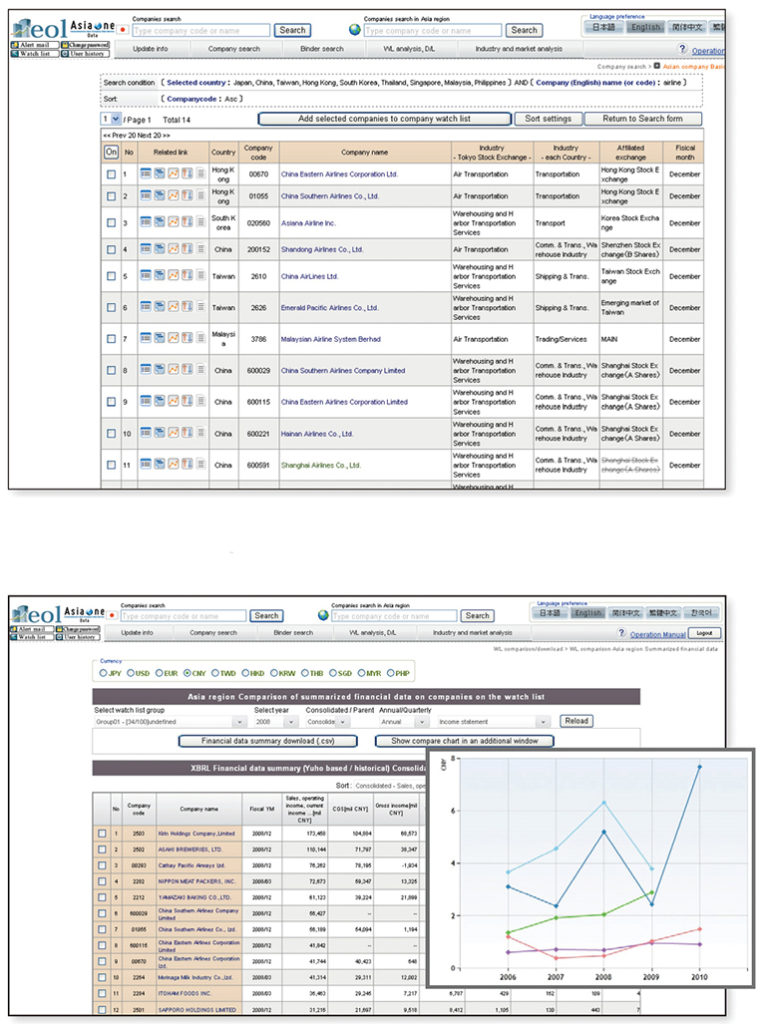This screenshot has width=766, height=1024.
Task: Open the Select year dropdown showing 2008
Action: (x=276, y=722)
